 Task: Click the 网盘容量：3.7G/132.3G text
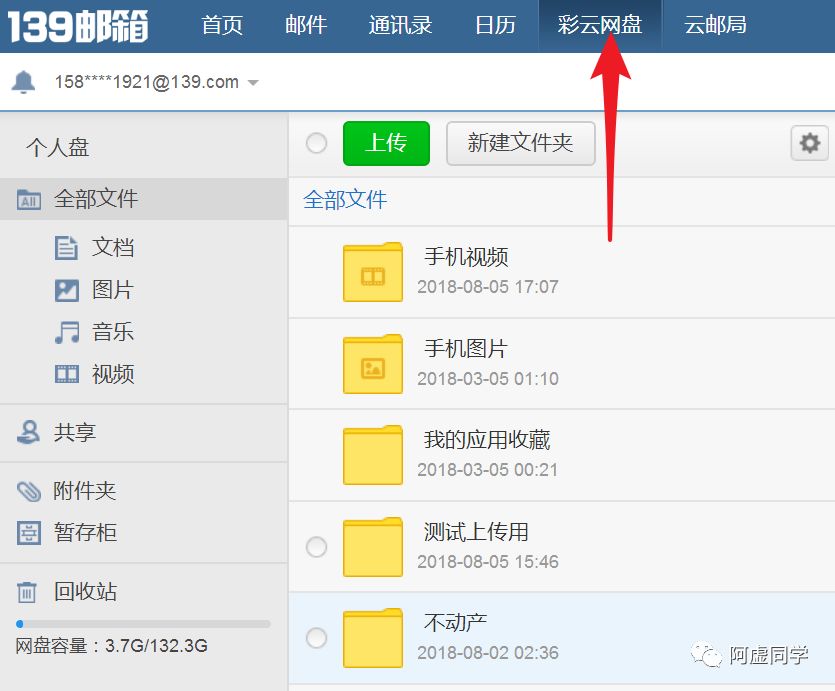(111, 646)
